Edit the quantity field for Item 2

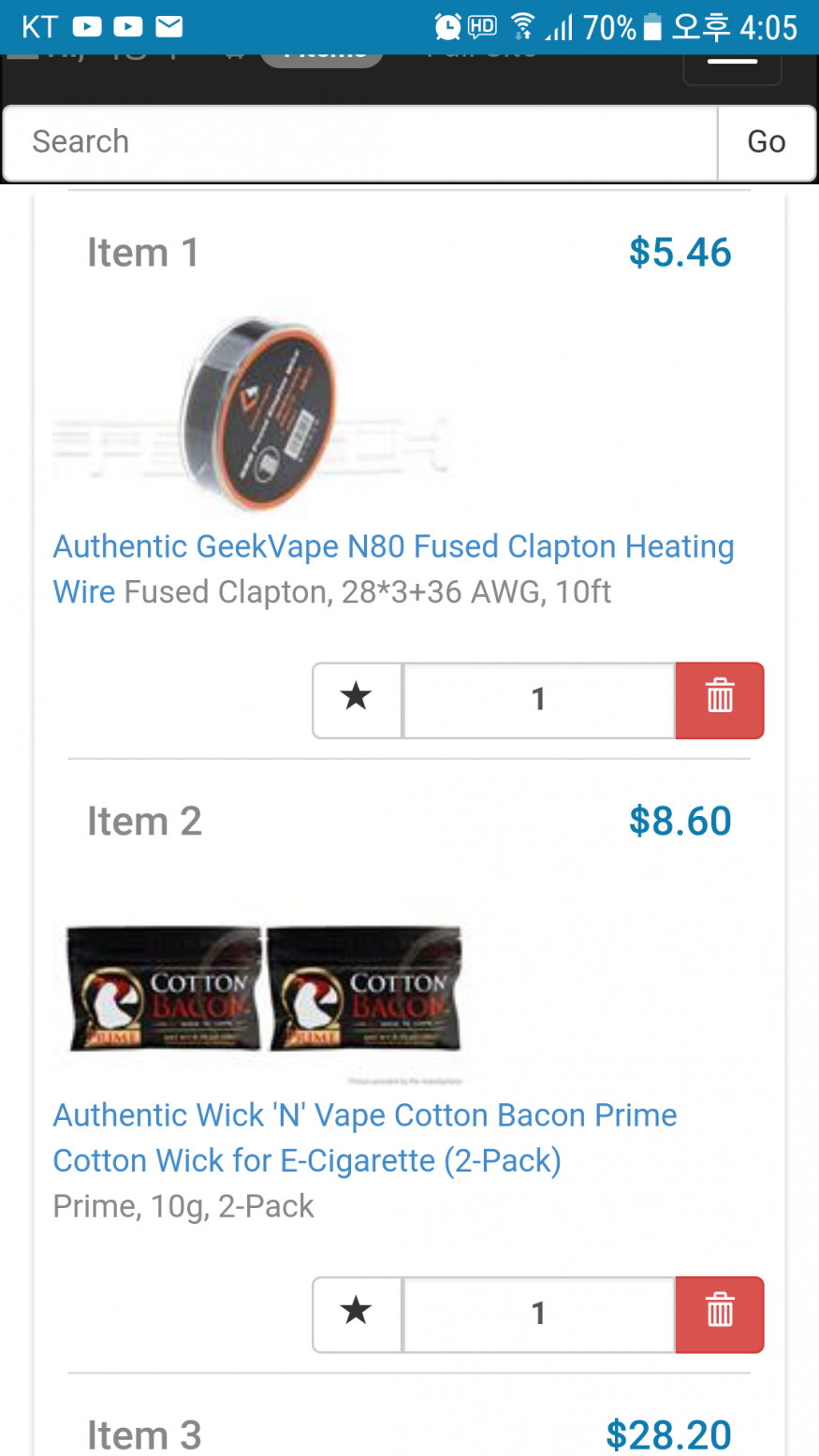538,1313
